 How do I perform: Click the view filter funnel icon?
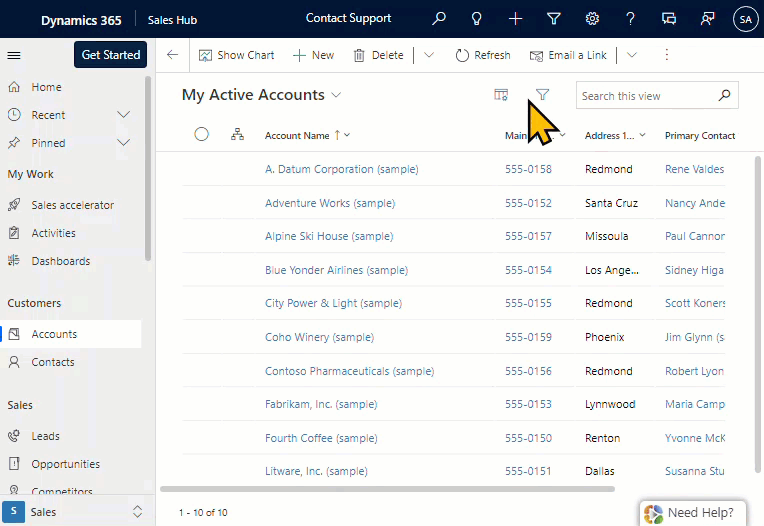coord(542,94)
